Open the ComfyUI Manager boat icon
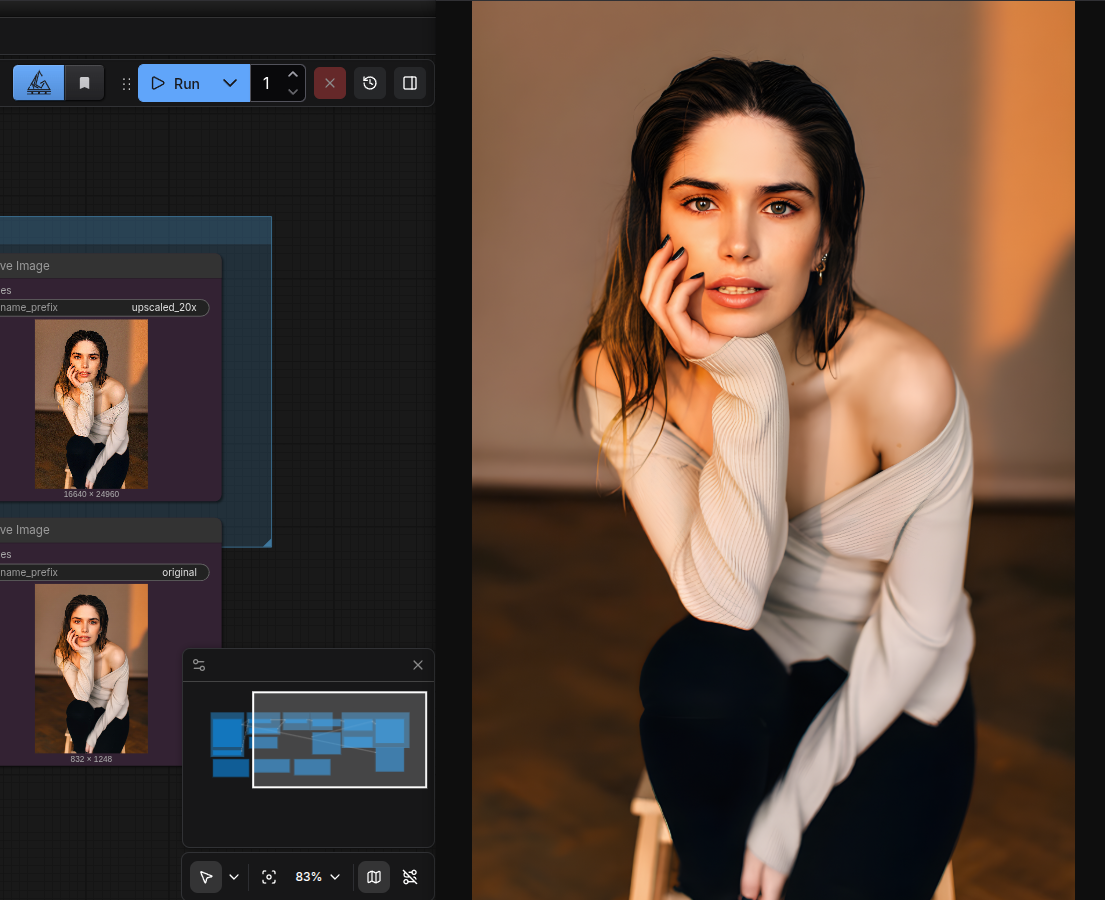Image resolution: width=1105 pixels, height=900 pixels. [x=39, y=83]
